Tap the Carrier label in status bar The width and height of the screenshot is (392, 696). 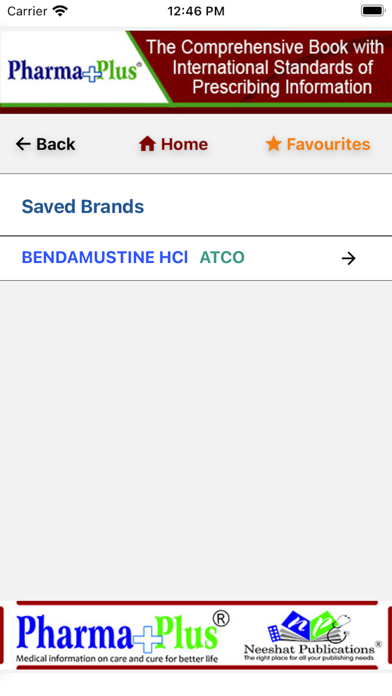pos(27,11)
